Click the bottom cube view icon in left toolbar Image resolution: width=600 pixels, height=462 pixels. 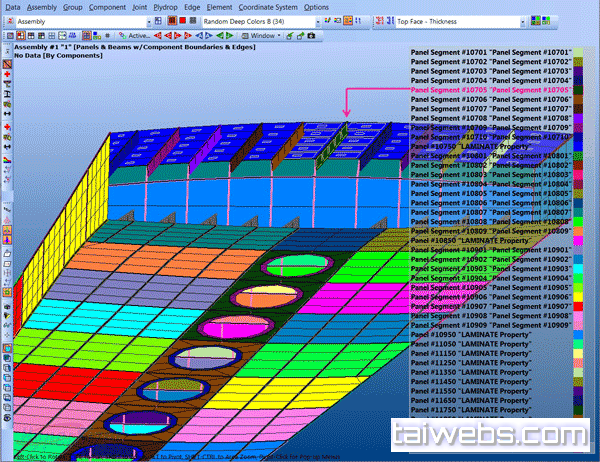[x=7, y=408]
